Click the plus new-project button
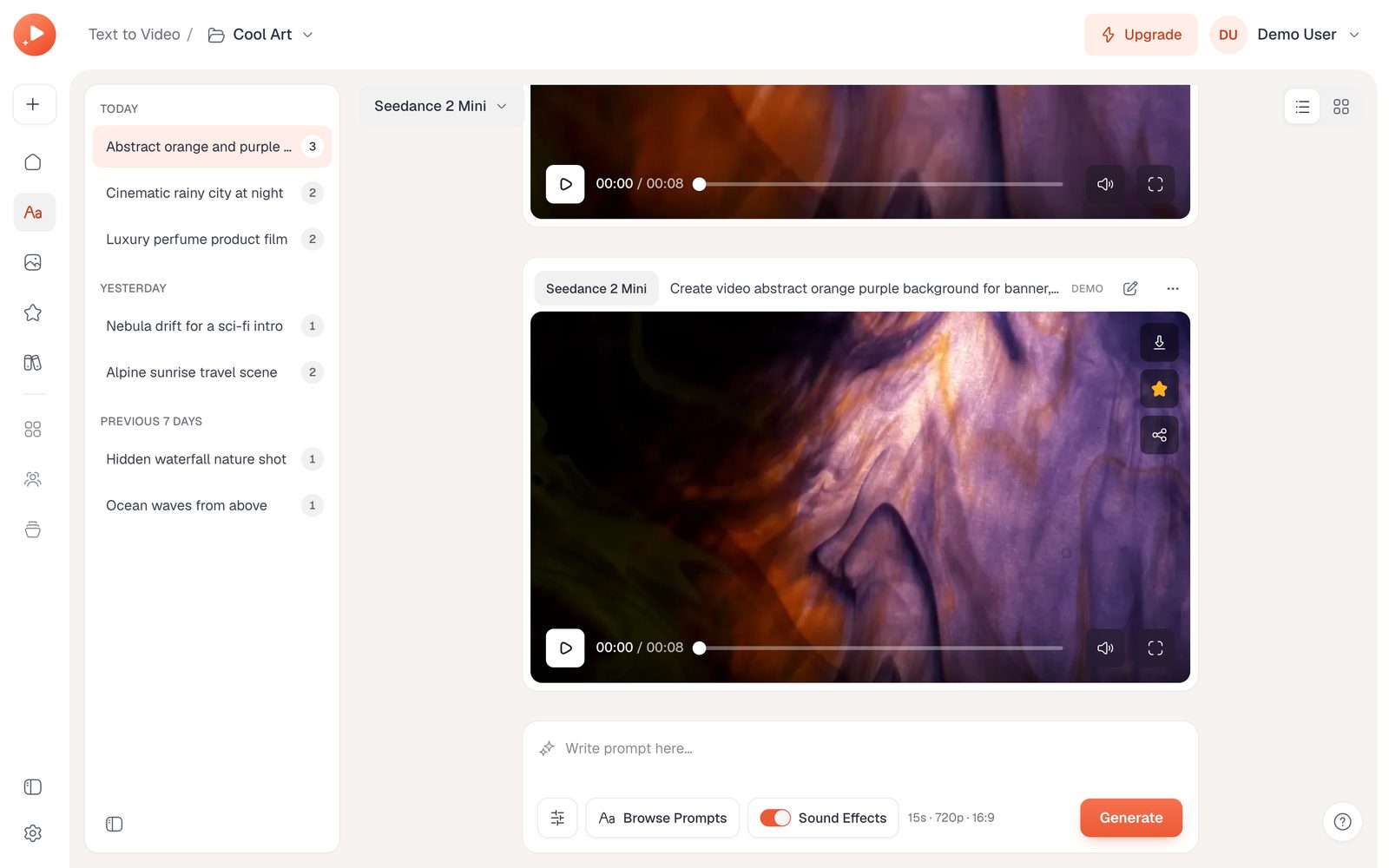The image size is (1389, 868). tap(33, 104)
